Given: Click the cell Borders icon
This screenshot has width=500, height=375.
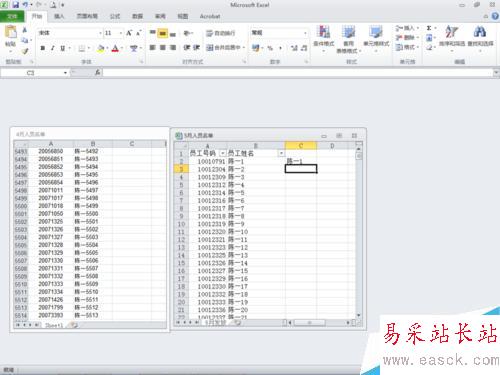Looking at the screenshot, I should pos(82,49).
